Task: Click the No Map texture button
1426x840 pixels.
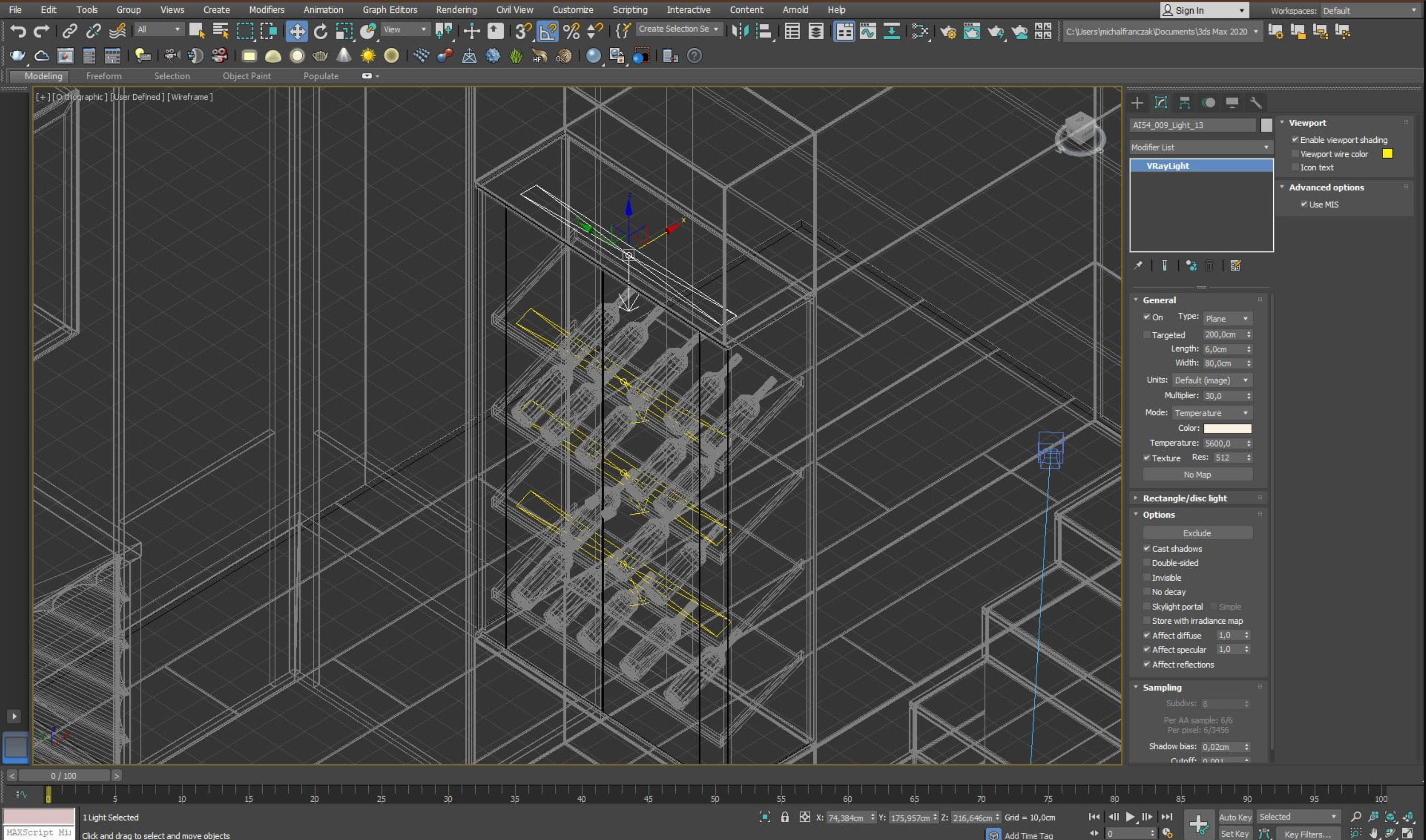Action: (1197, 475)
